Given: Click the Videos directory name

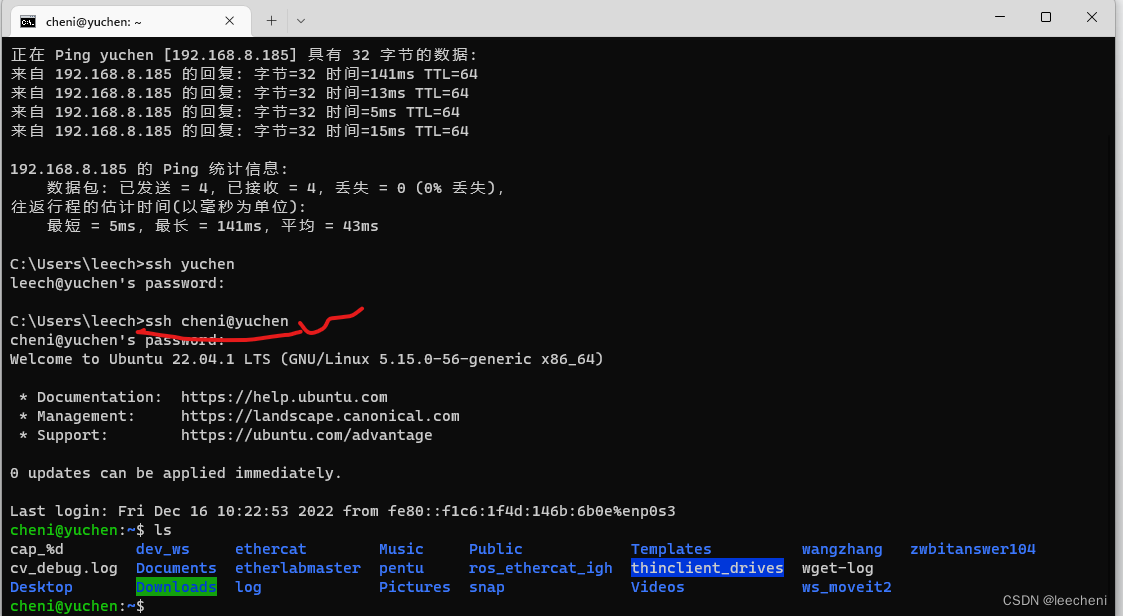Looking at the screenshot, I should pyautogui.click(x=657, y=586).
